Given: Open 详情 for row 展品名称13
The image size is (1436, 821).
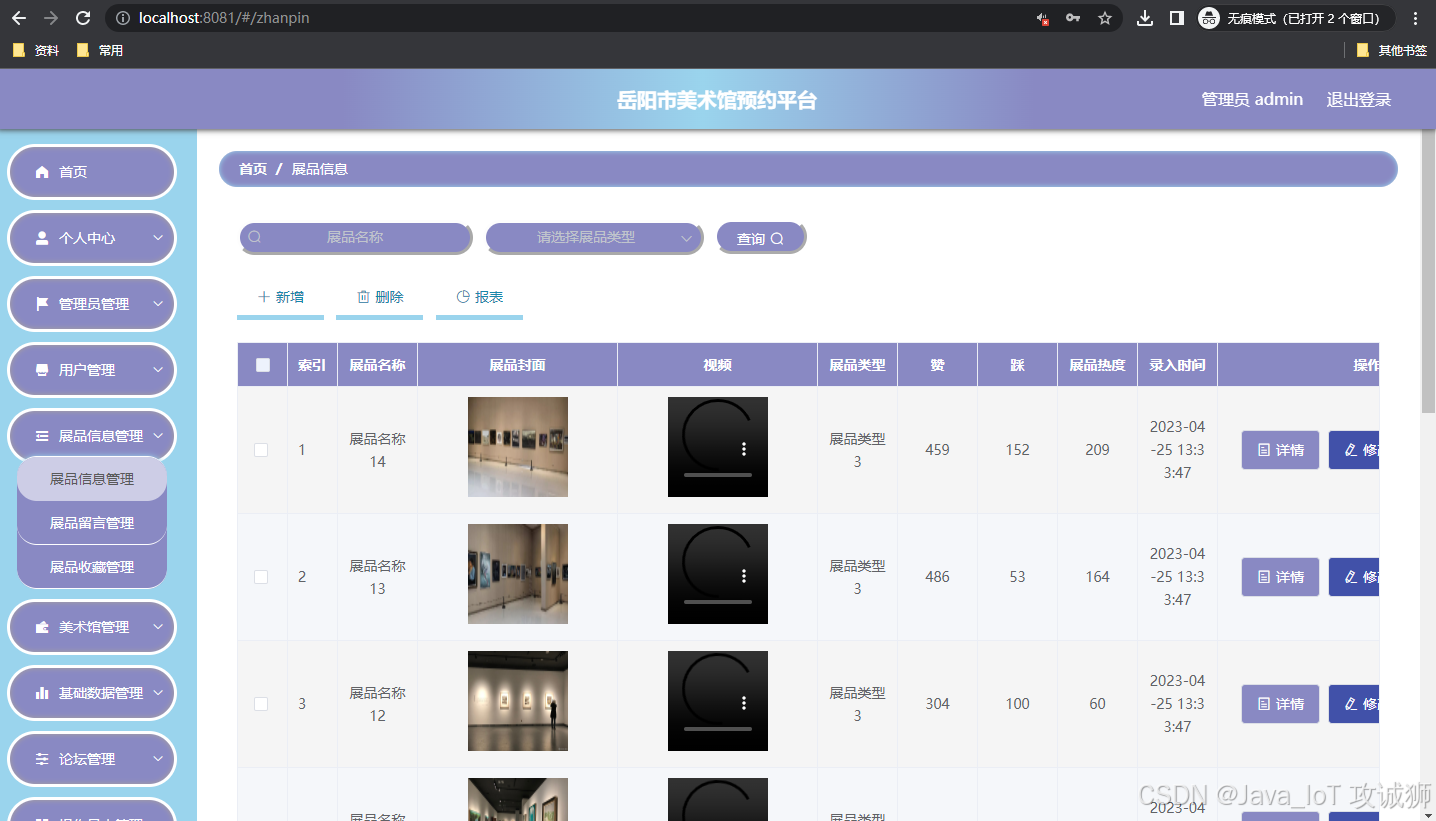Looking at the screenshot, I should (1280, 577).
